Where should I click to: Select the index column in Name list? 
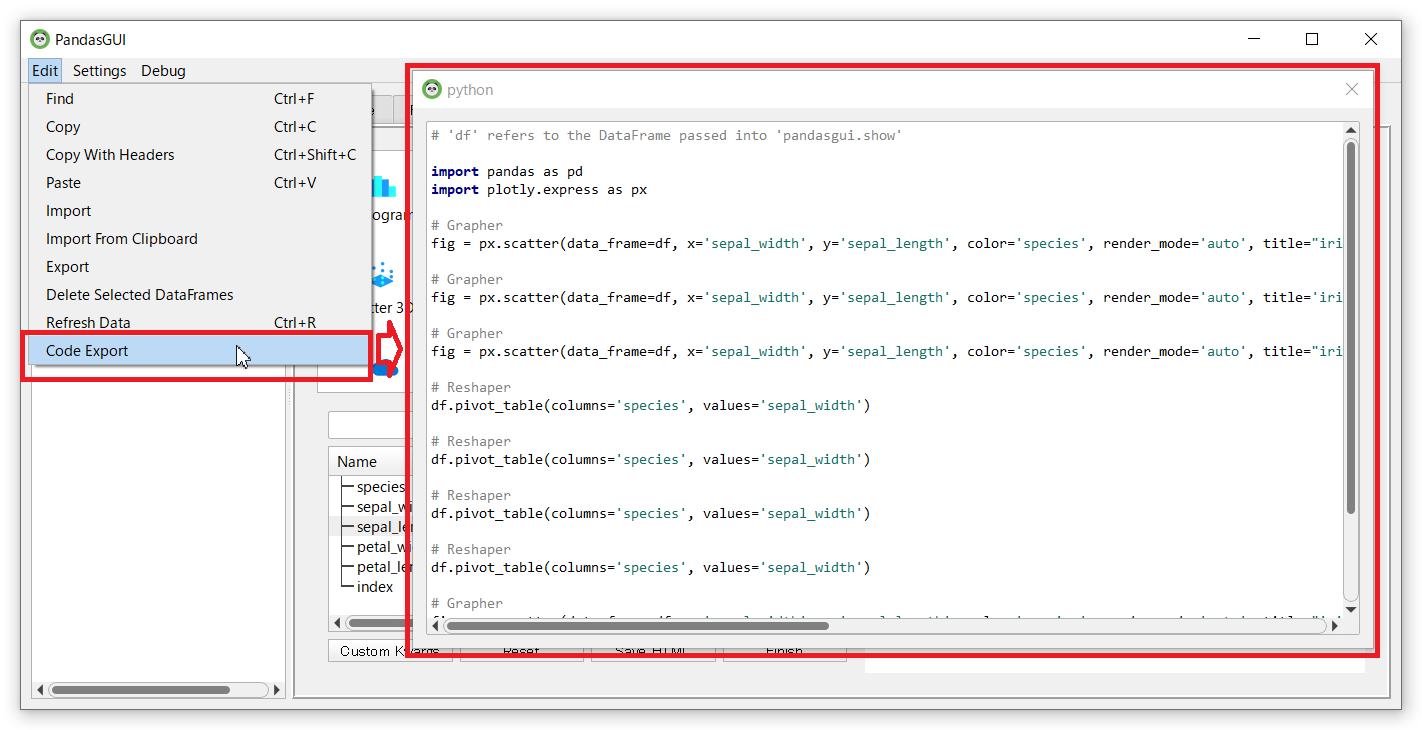tap(375, 587)
